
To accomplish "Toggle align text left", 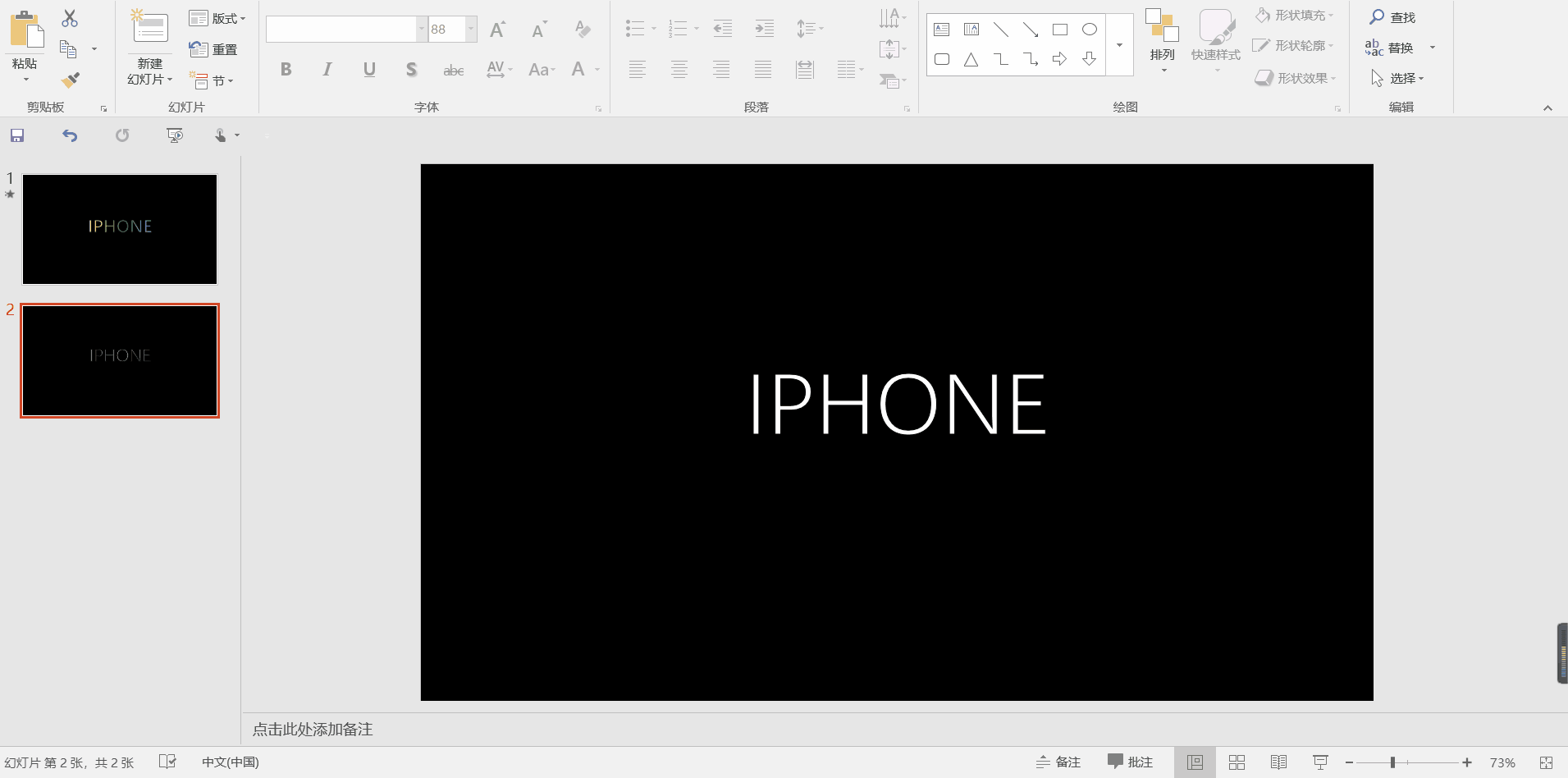I will coord(638,70).
